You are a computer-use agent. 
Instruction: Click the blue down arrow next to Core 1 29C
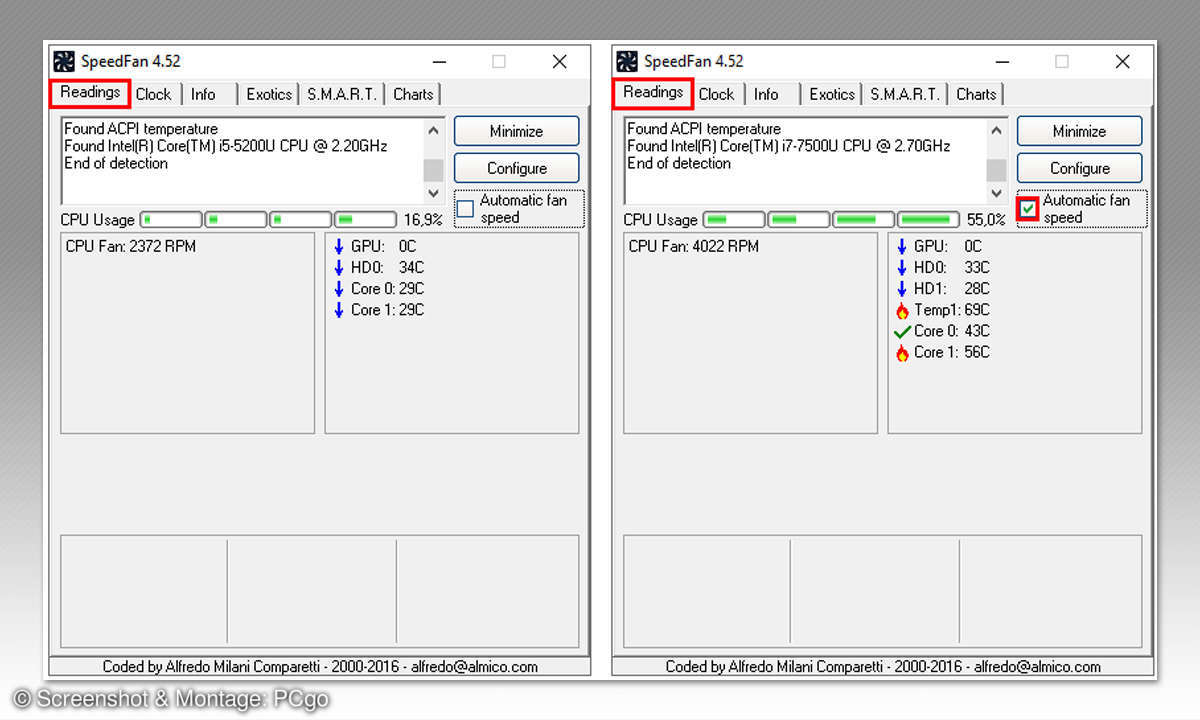[x=339, y=310]
